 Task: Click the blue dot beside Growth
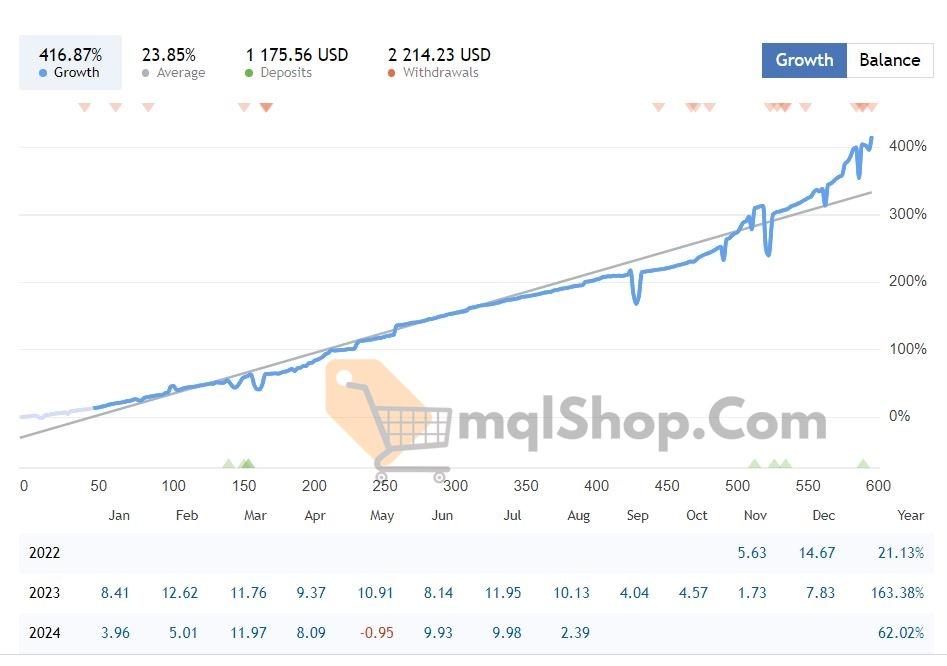coord(43,73)
